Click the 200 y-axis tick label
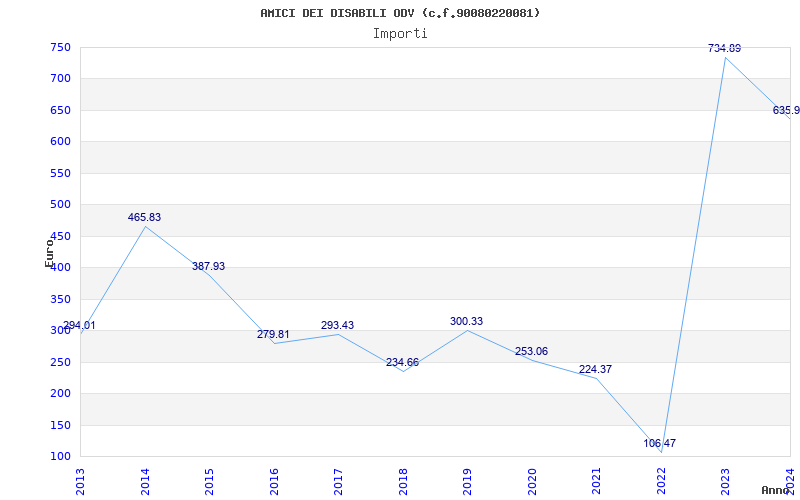 (x=60, y=393)
